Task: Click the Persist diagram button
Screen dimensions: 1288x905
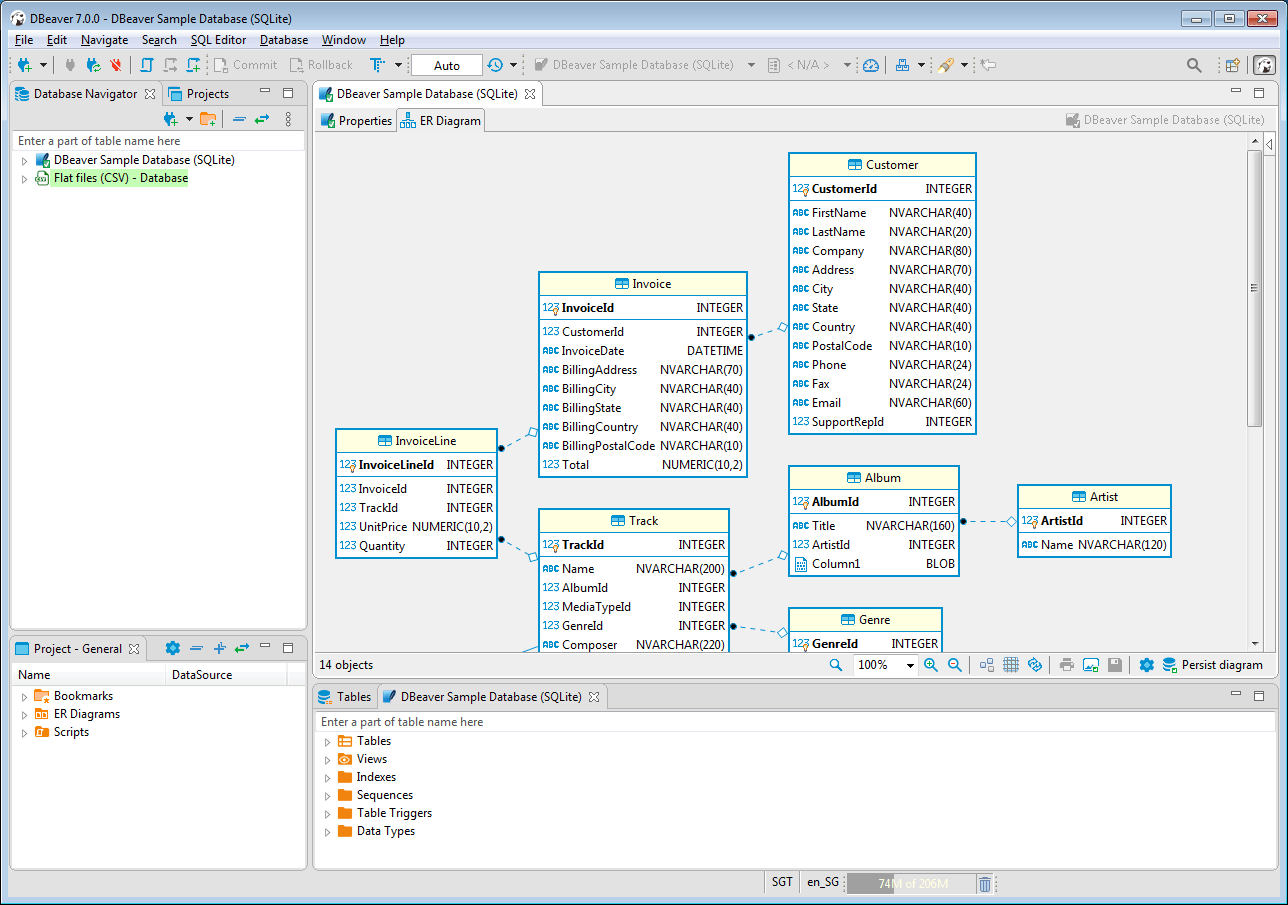Action: (x=1212, y=665)
